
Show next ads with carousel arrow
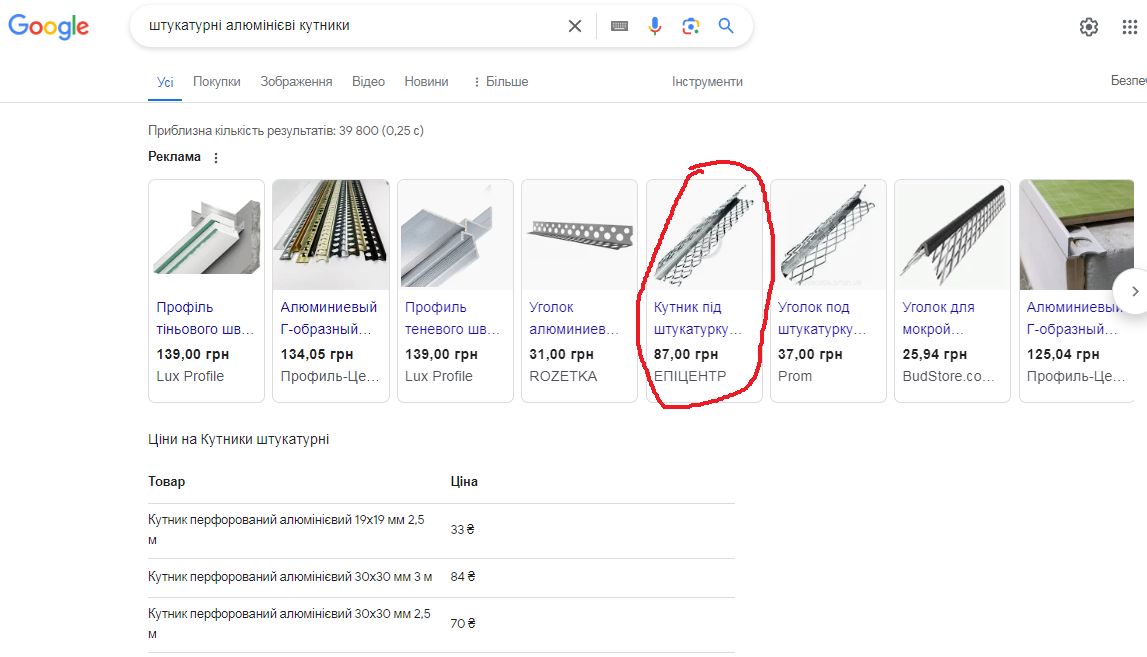coord(1134,291)
